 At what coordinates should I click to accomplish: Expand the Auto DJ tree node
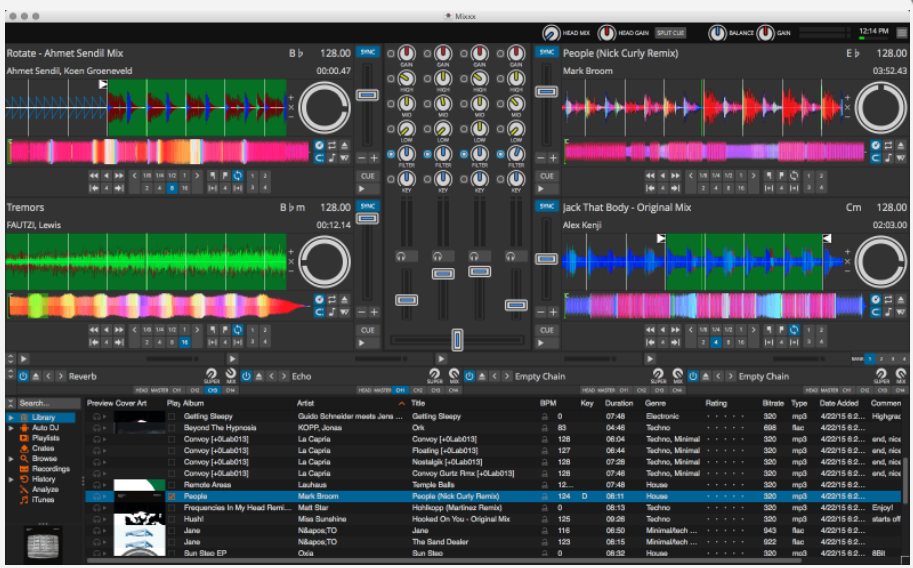(x=11, y=428)
